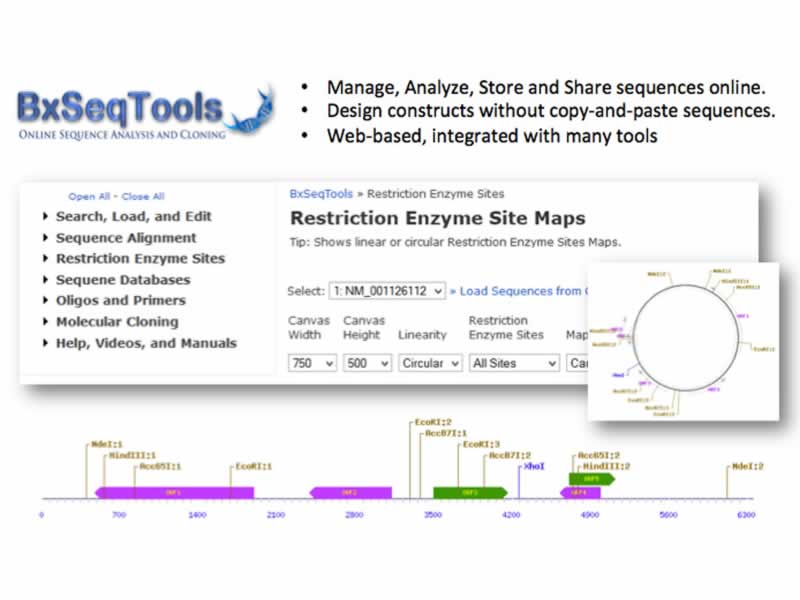Open the Linearity dropdown showing Circular
Viewport: 800px width, 600px height.
click(x=429, y=363)
